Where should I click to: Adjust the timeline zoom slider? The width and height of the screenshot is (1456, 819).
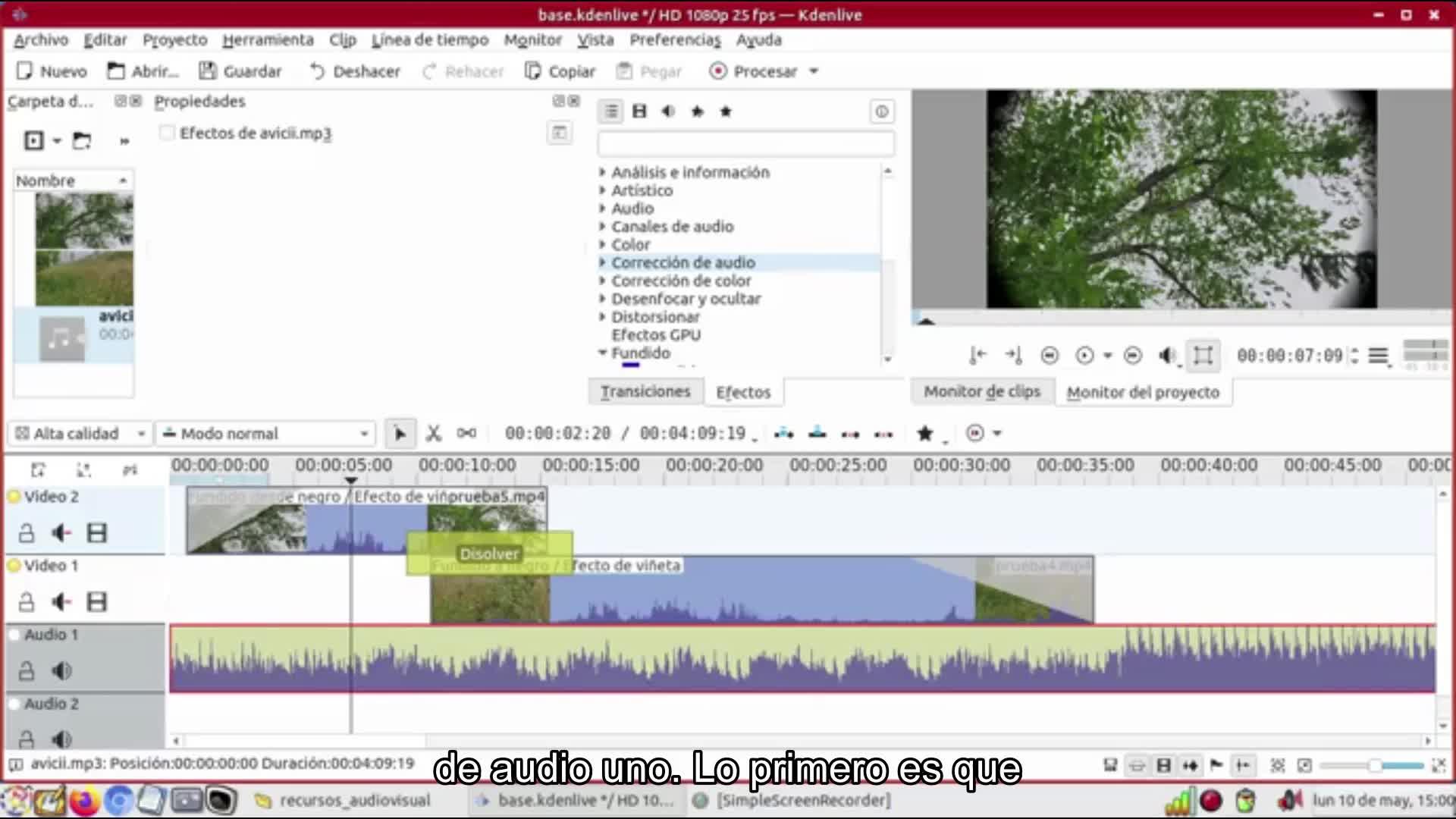[x=1374, y=766]
